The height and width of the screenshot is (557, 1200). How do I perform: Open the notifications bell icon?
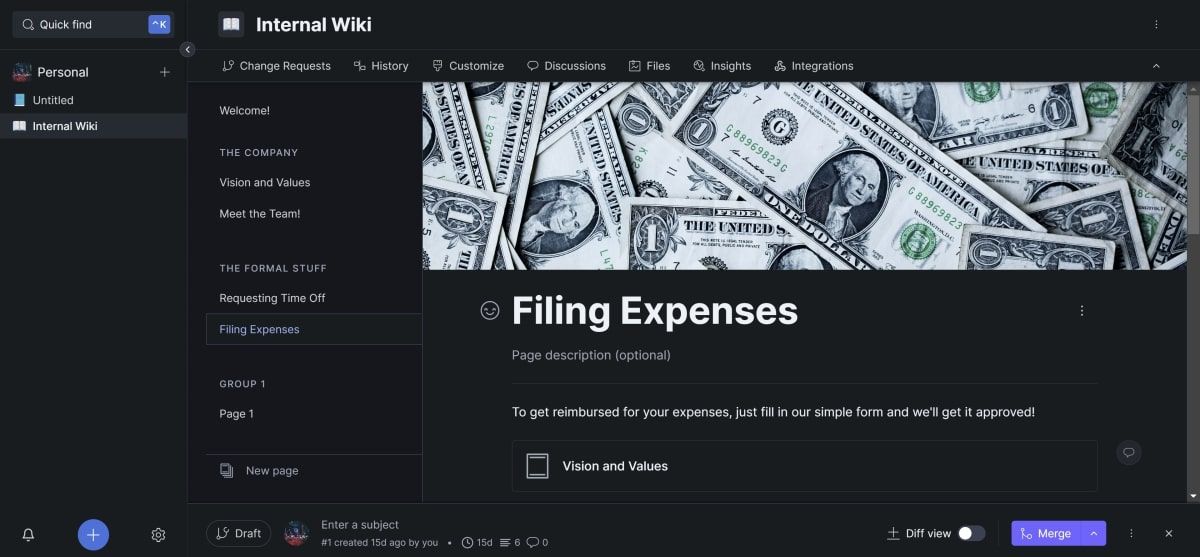click(x=28, y=535)
